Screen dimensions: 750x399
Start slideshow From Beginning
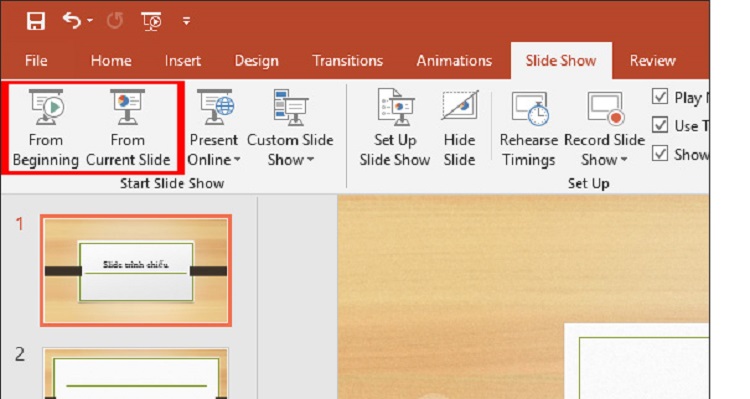[46, 128]
